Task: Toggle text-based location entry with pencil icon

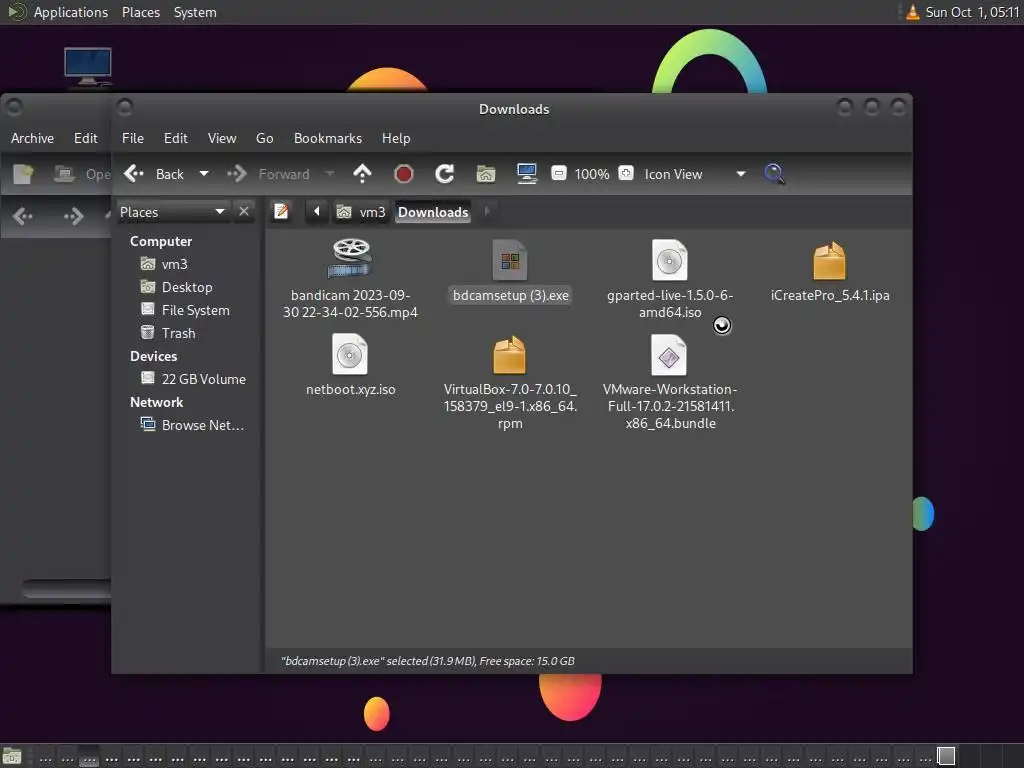Action: [281, 212]
